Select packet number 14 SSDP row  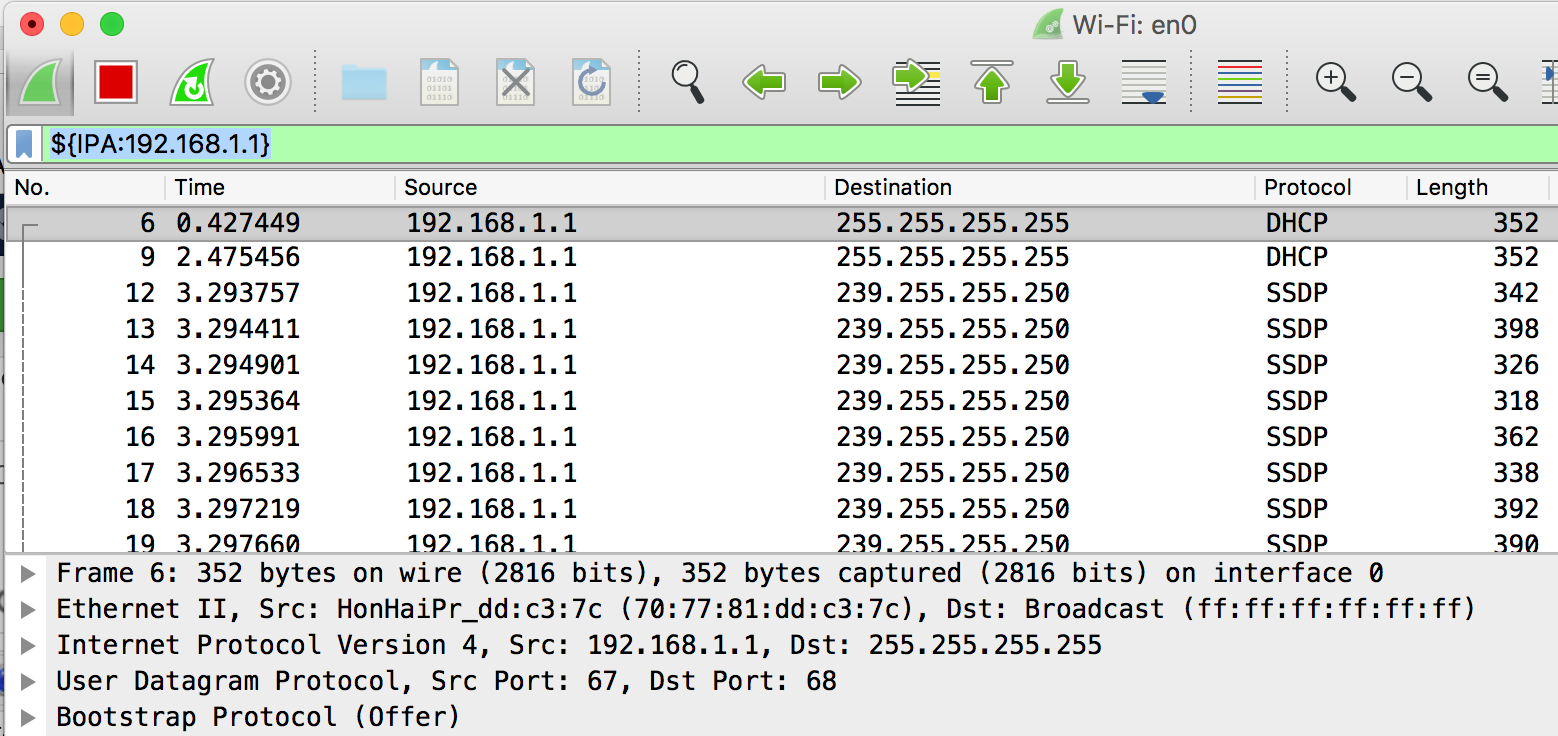(700, 365)
